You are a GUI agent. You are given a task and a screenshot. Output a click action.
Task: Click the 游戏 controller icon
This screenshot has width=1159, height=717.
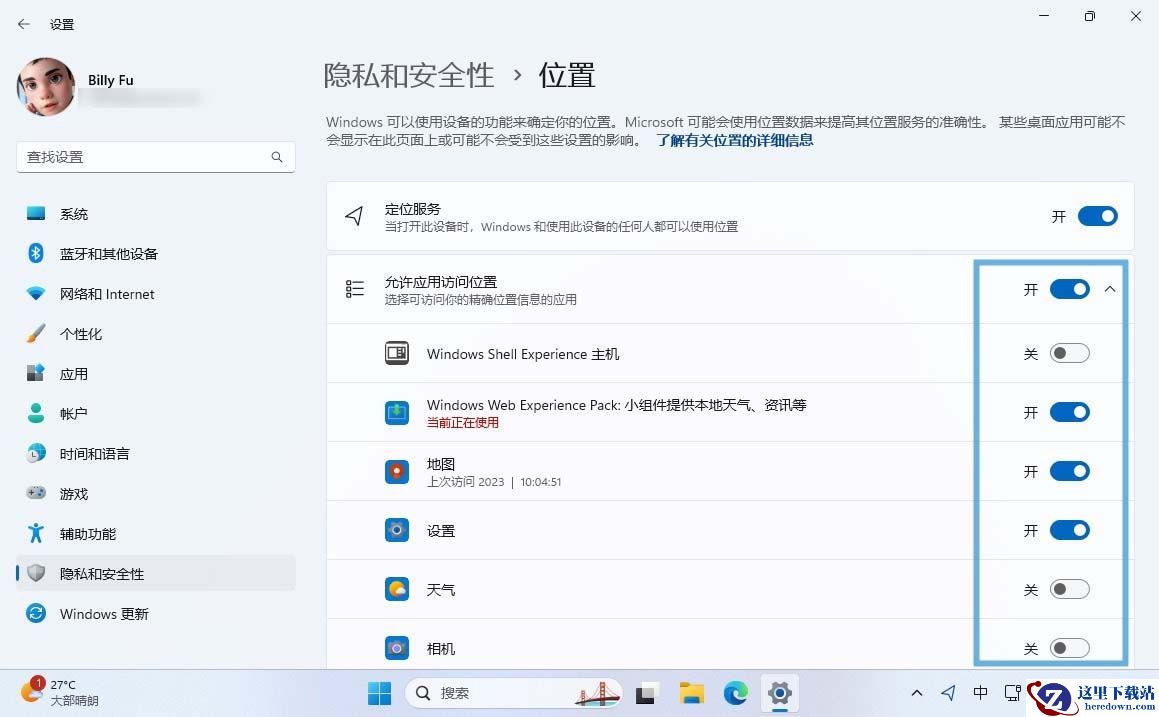coord(35,493)
